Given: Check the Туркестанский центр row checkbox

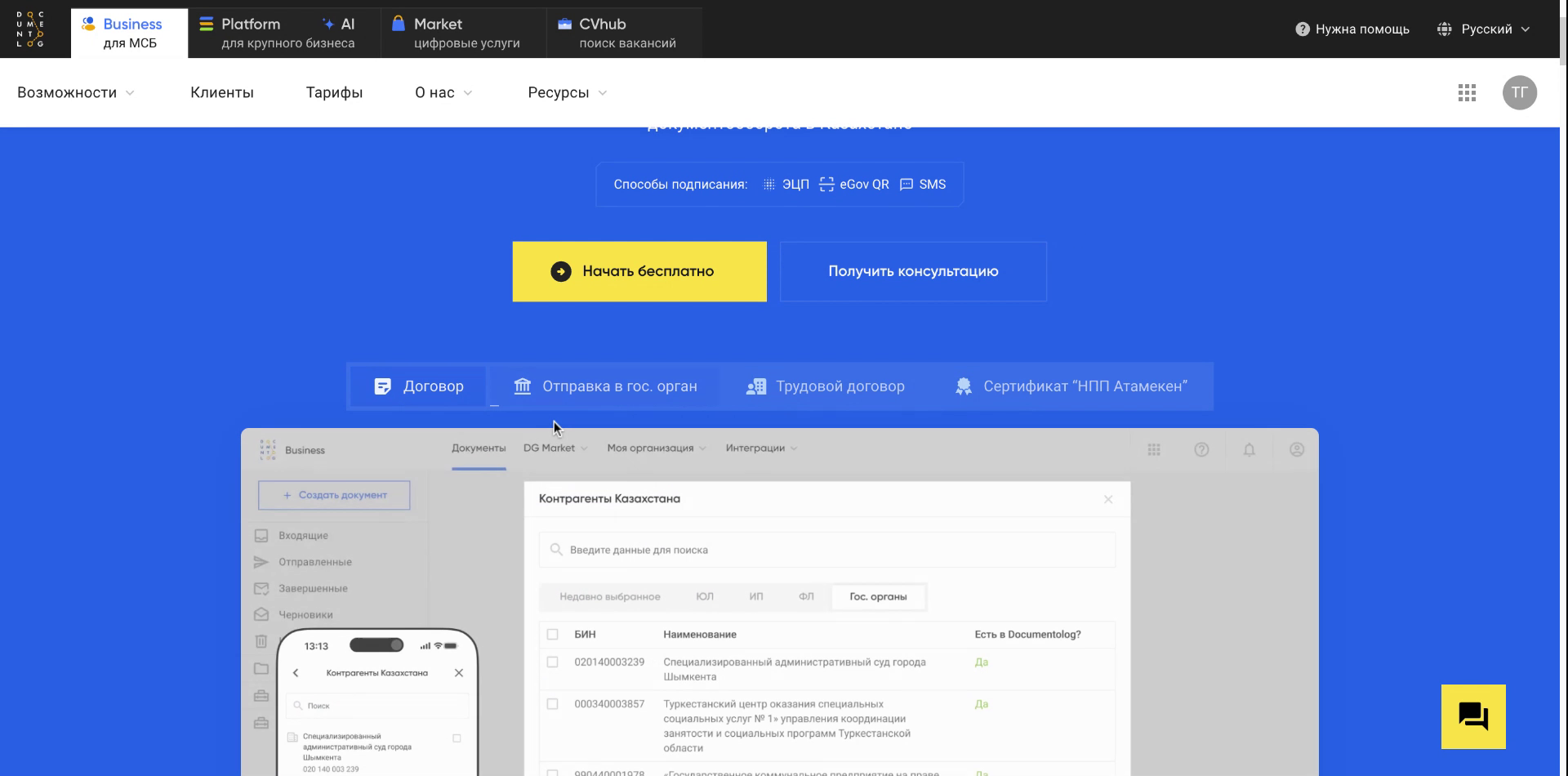Looking at the screenshot, I should pos(553,703).
